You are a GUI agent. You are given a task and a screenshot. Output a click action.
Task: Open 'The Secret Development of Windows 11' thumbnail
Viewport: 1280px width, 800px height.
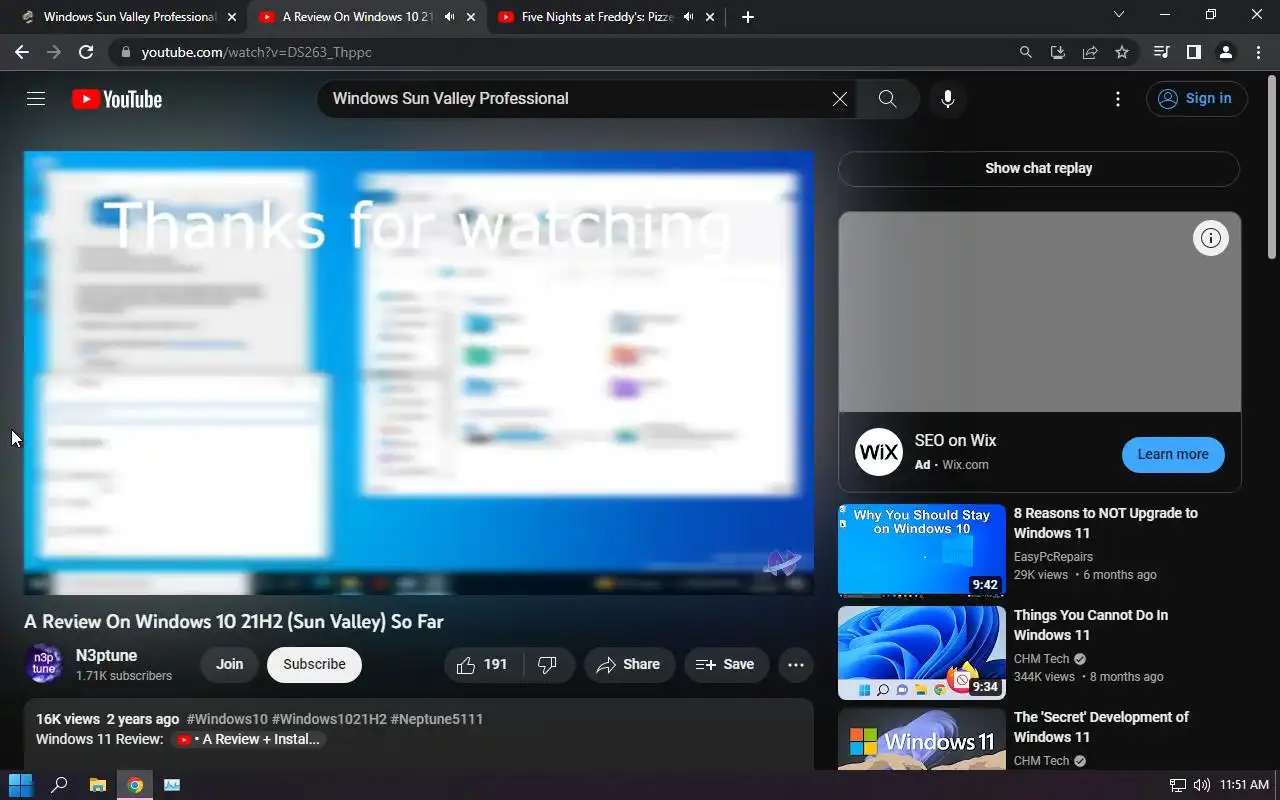click(922, 739)
